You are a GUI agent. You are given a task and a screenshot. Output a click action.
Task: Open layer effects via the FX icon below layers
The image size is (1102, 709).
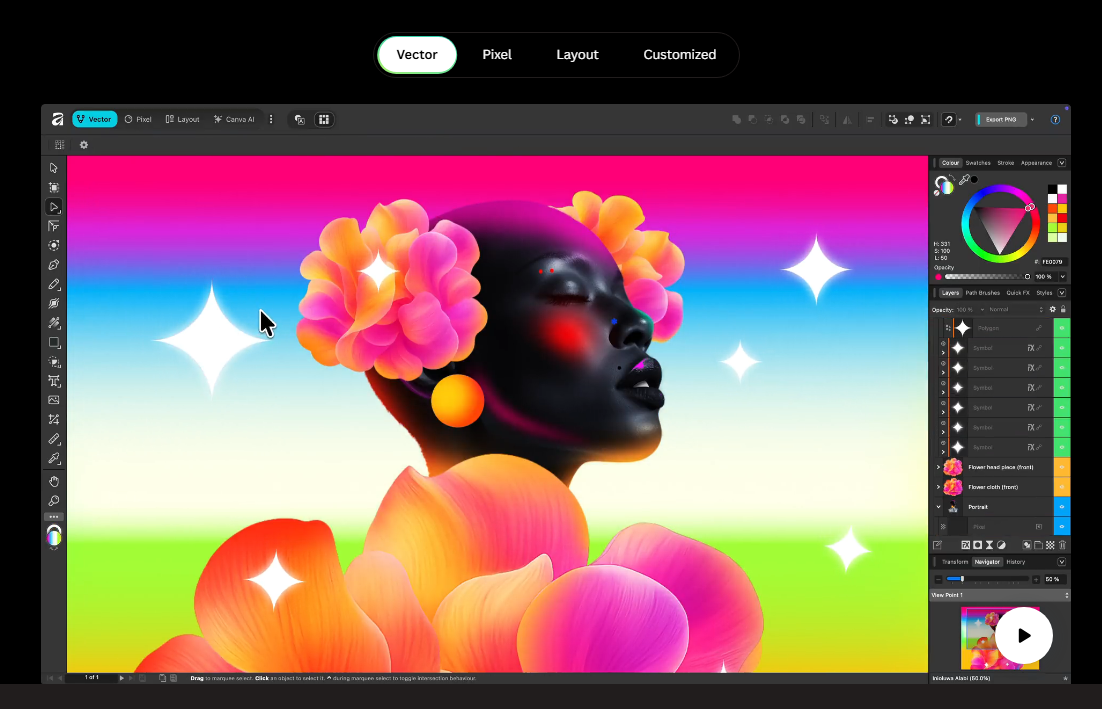[965, 545]
